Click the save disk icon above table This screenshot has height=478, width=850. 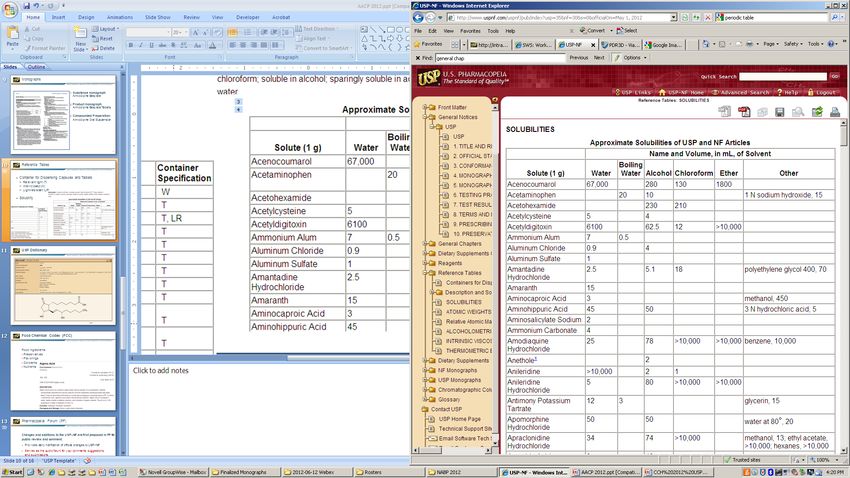click(780, 112)
